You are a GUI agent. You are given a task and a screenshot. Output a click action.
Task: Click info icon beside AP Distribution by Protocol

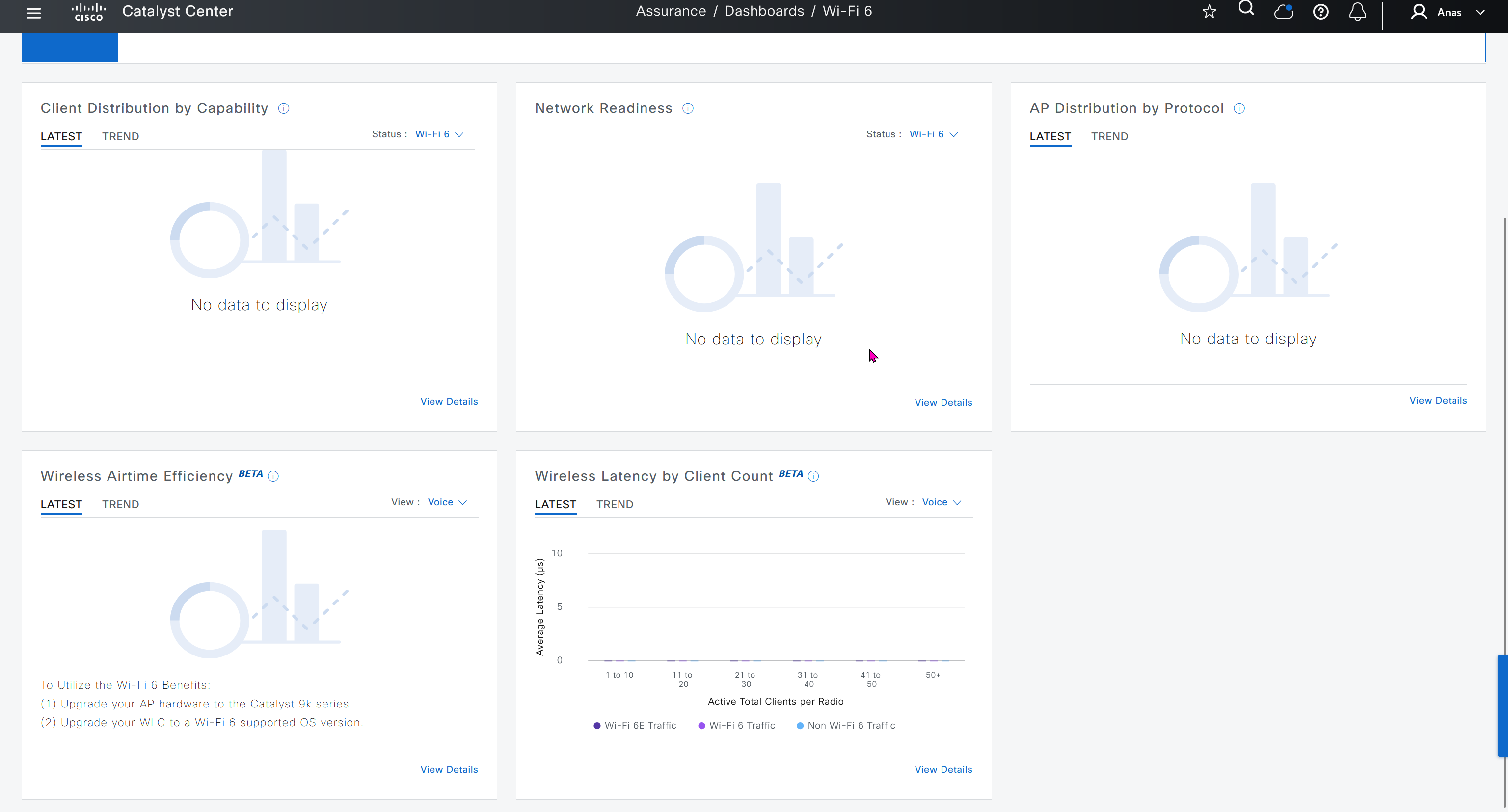point(1239,109)
